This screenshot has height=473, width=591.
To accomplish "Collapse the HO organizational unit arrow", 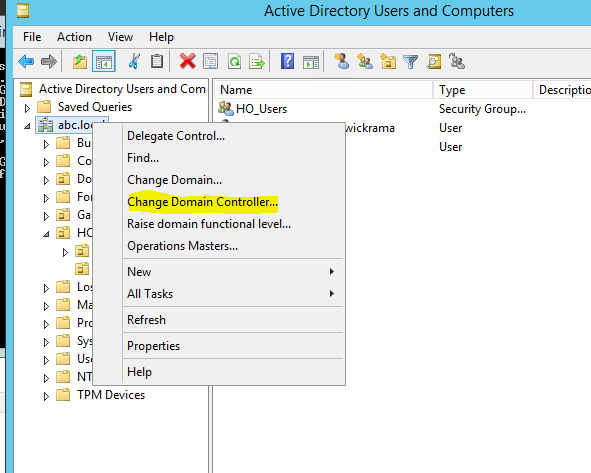I will tap(46, 234).
